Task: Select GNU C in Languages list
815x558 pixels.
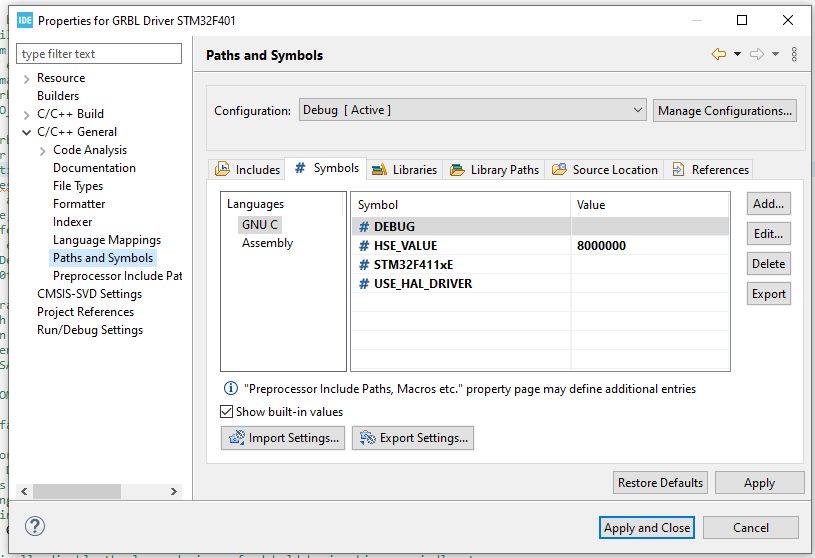Action: point(260,224)
